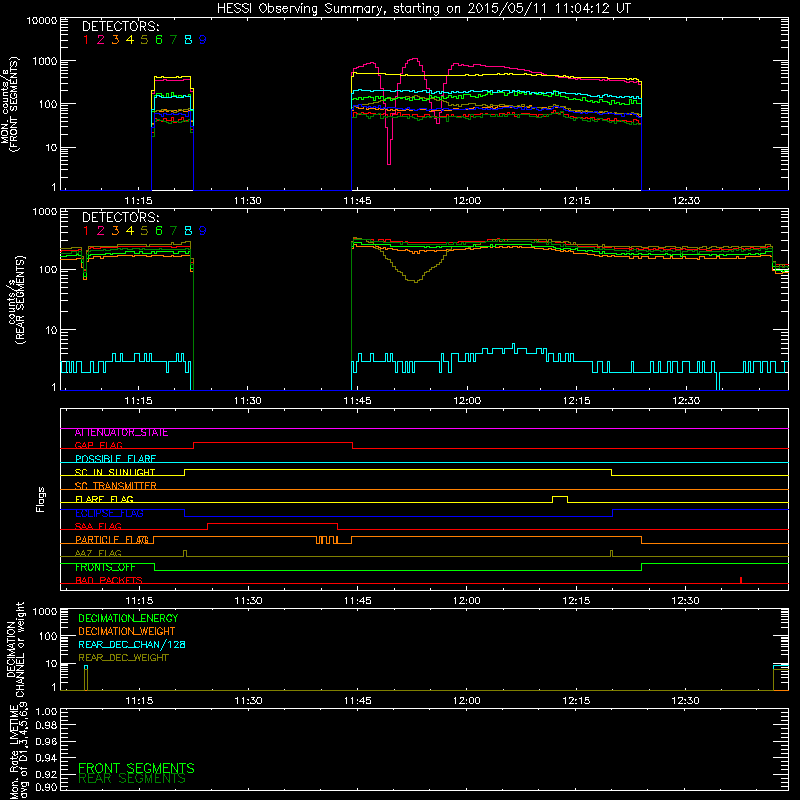Select cyan detector "8" in front segments legend

tap(188, 40)
